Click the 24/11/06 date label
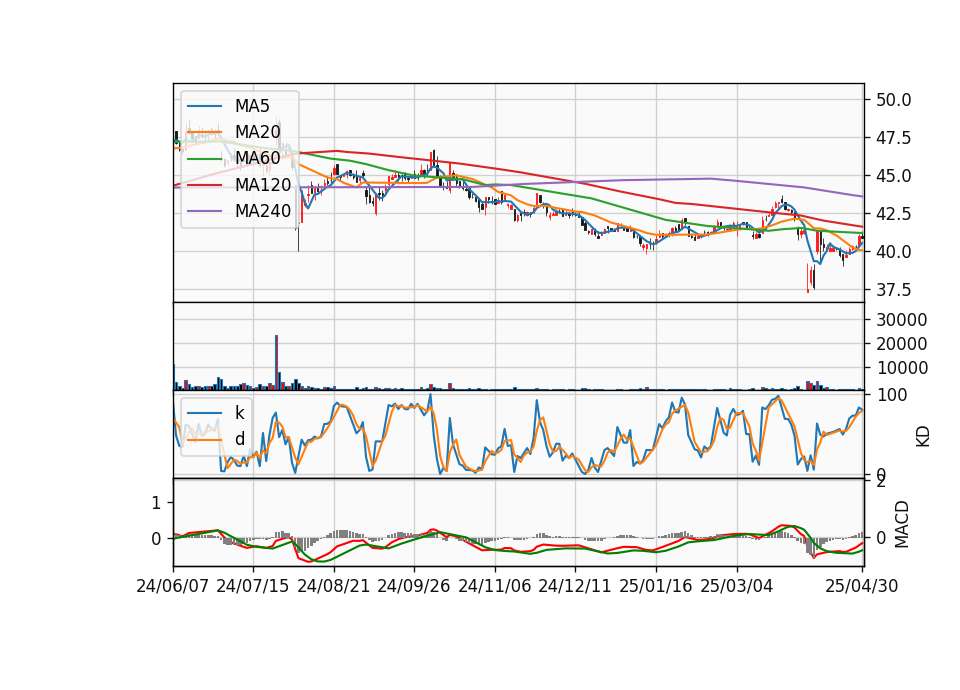 click(x=495, y=586)
